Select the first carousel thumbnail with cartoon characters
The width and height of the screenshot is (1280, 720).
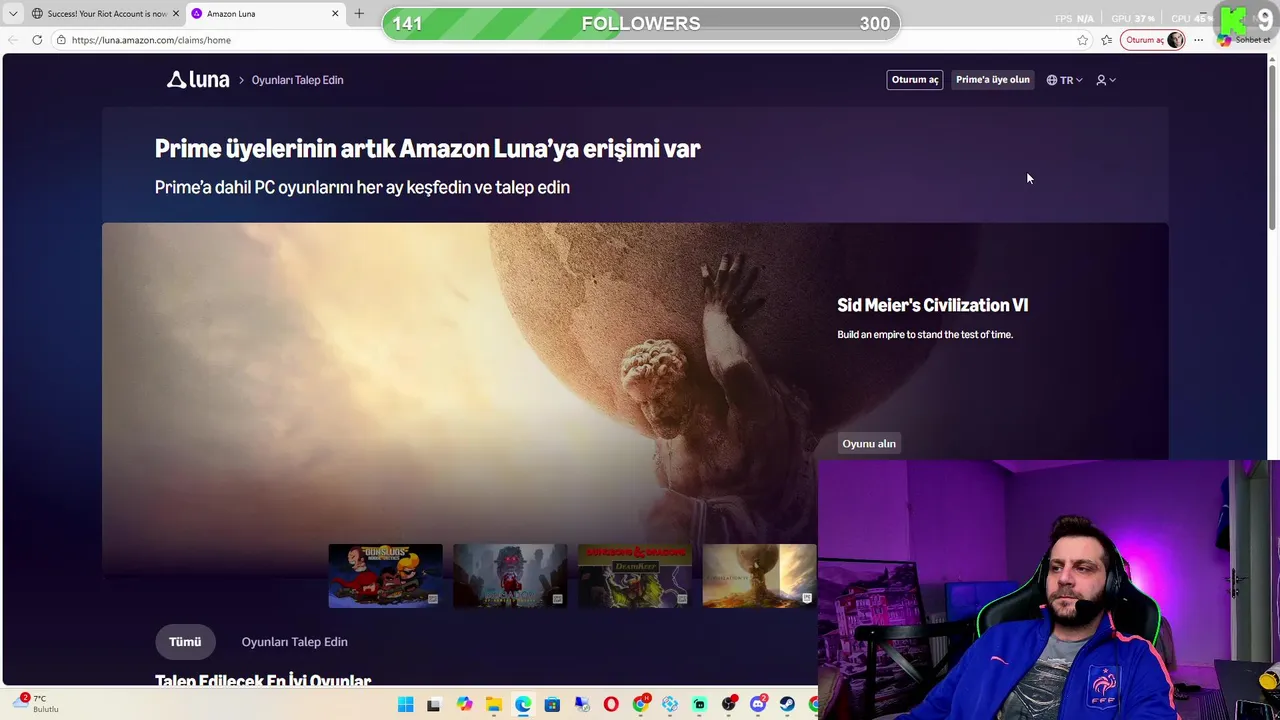385,575
